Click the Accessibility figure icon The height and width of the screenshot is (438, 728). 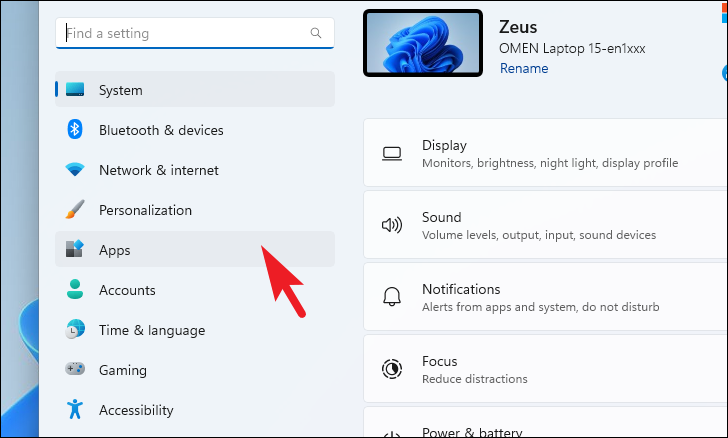pyautogui.click(x=75, y=409)
